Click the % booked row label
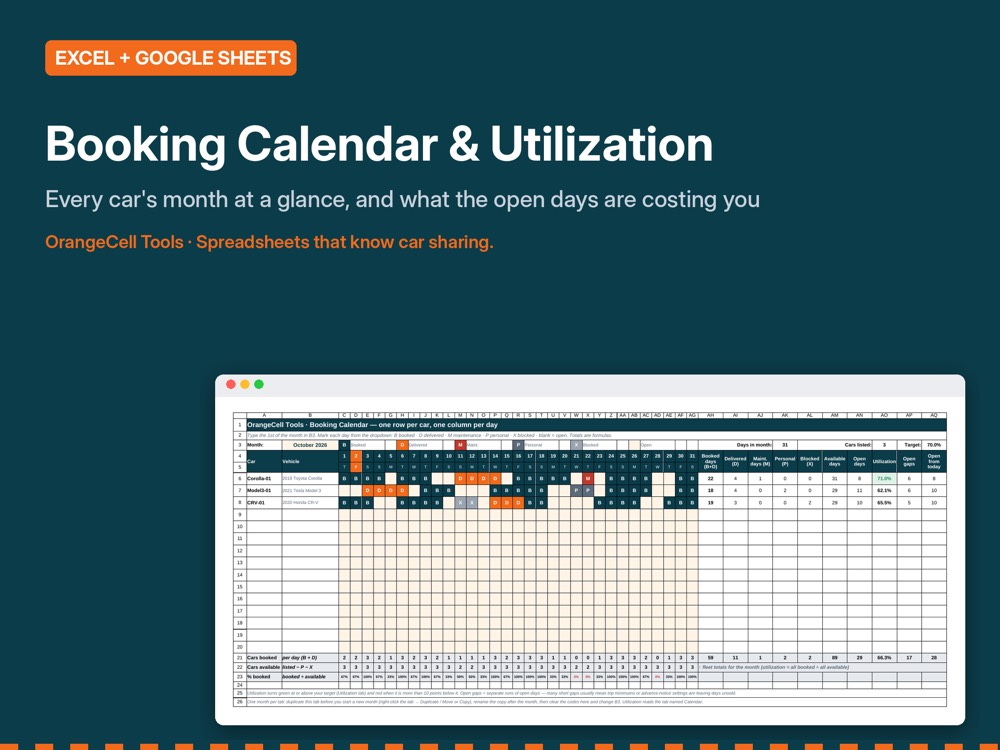Viewport: 1000px width, 750px height. 264,677
